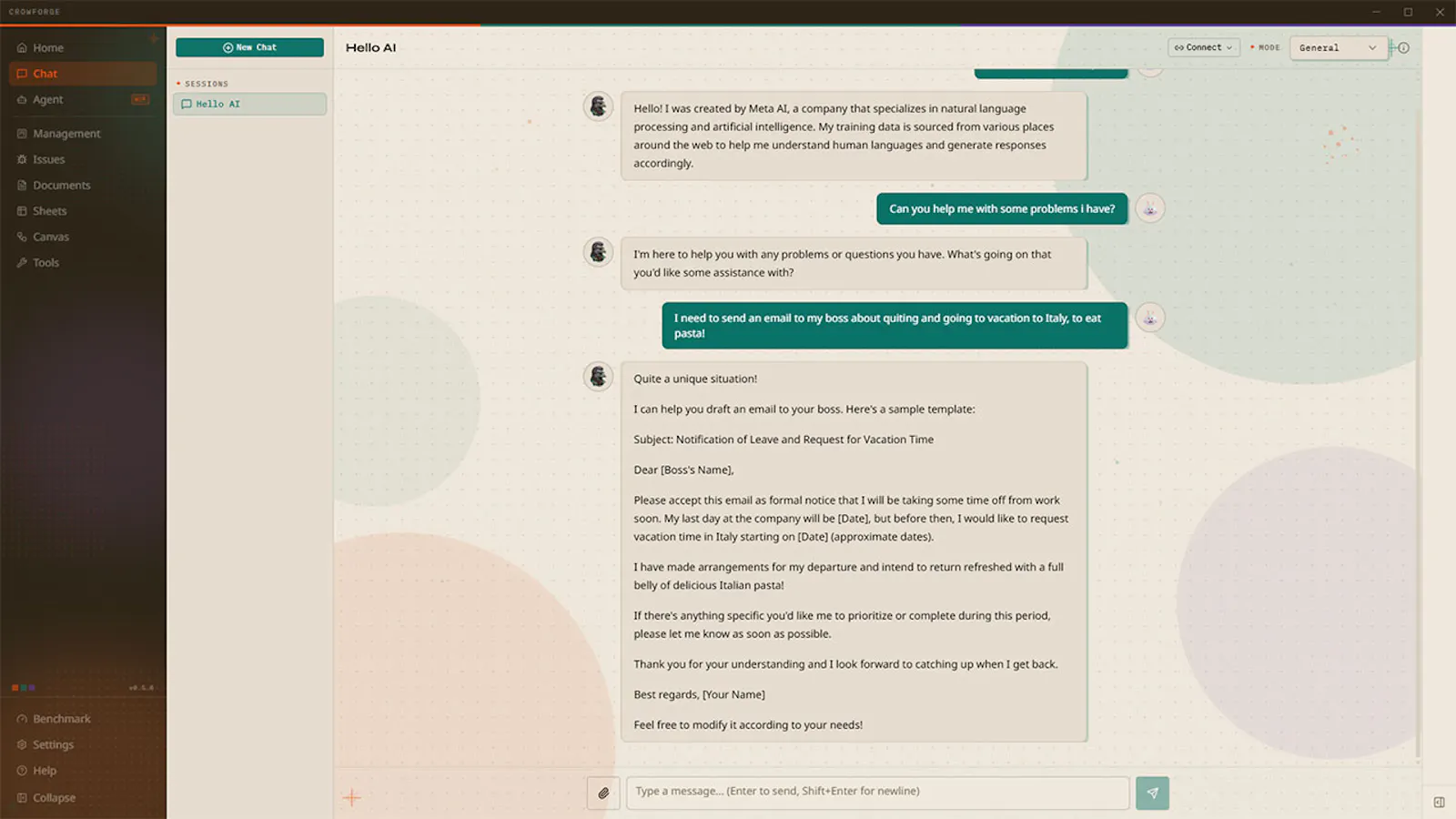This screenshot has height=819, width=1456.
Task: Open Tools from the sidebar
Action: (x=82, y=262)
